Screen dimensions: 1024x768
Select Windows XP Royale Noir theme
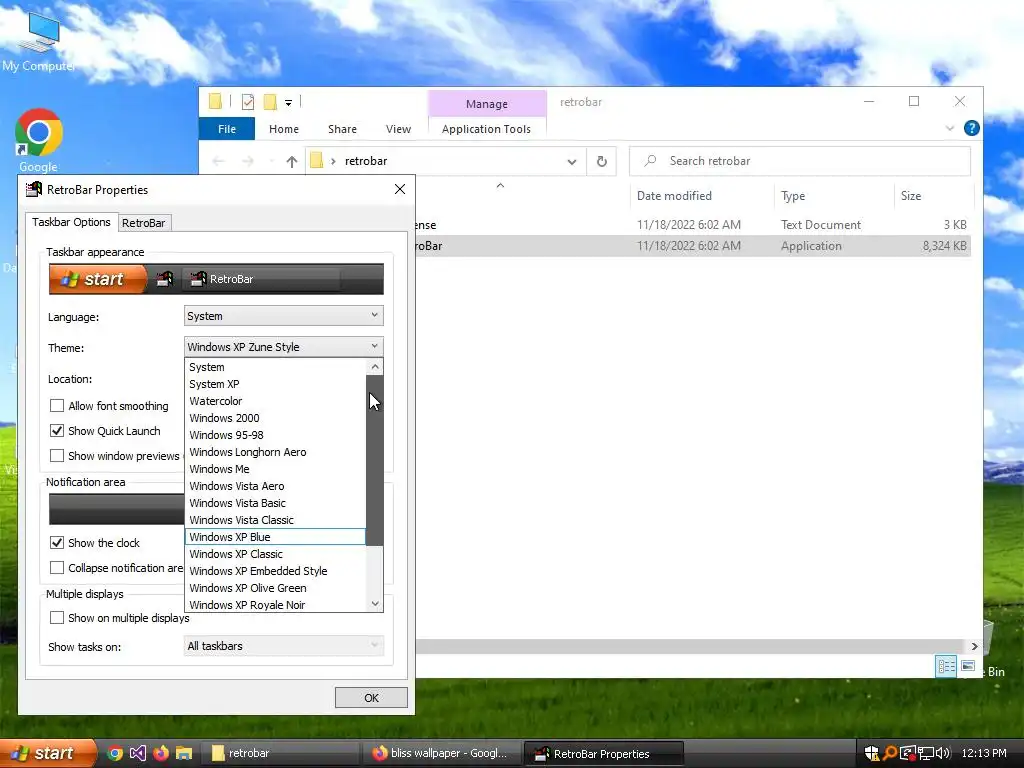(275, 605)
